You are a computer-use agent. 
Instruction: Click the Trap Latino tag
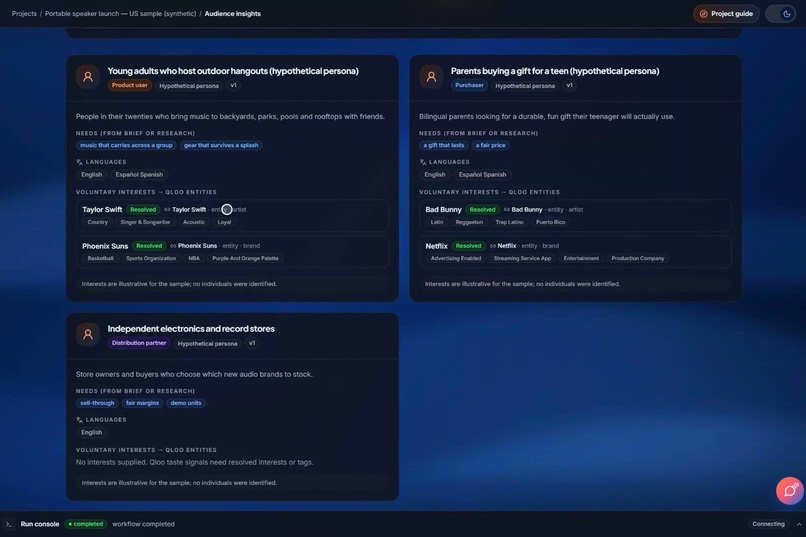(509, 223)
